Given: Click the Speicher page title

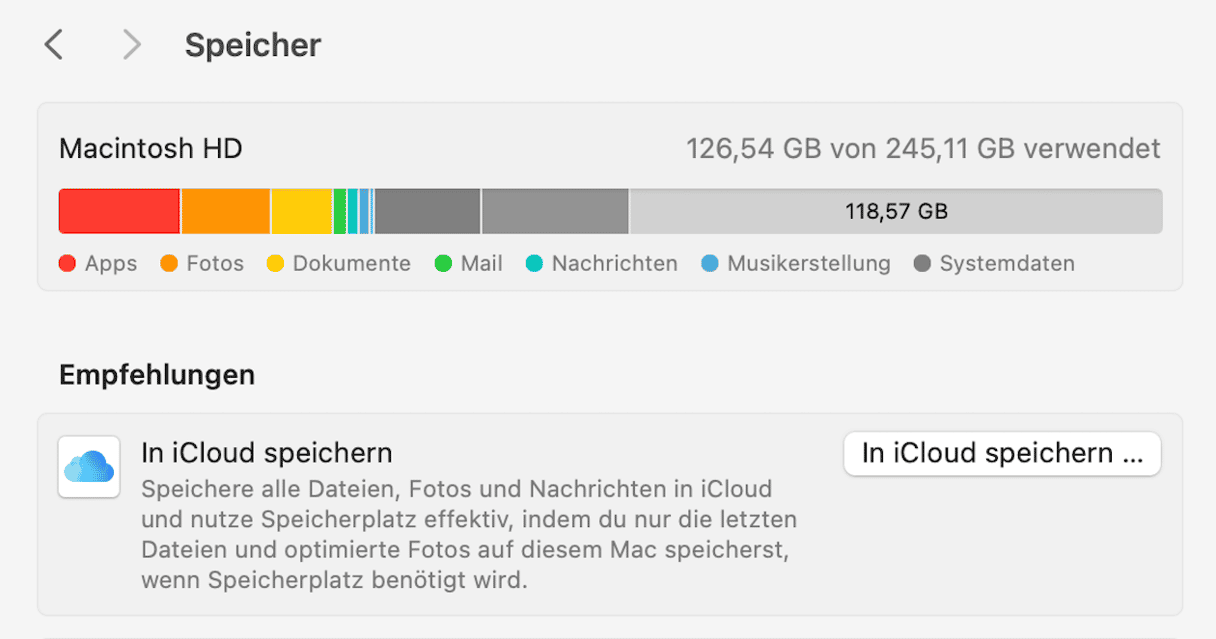Looking at the screenshot, I should [x=253, y=46].
